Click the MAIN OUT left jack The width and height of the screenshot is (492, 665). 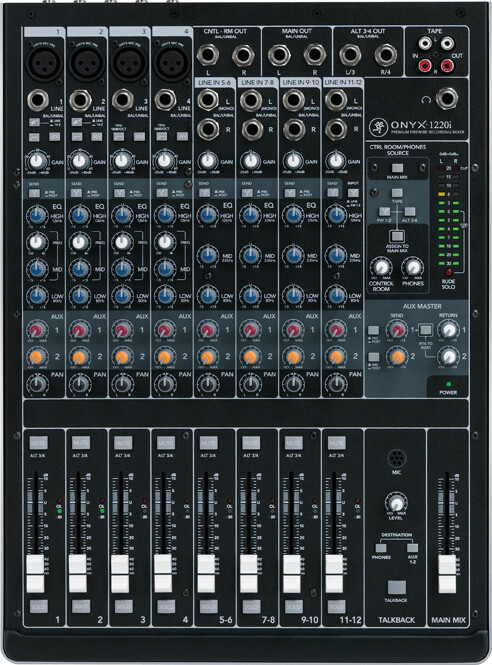279,56
